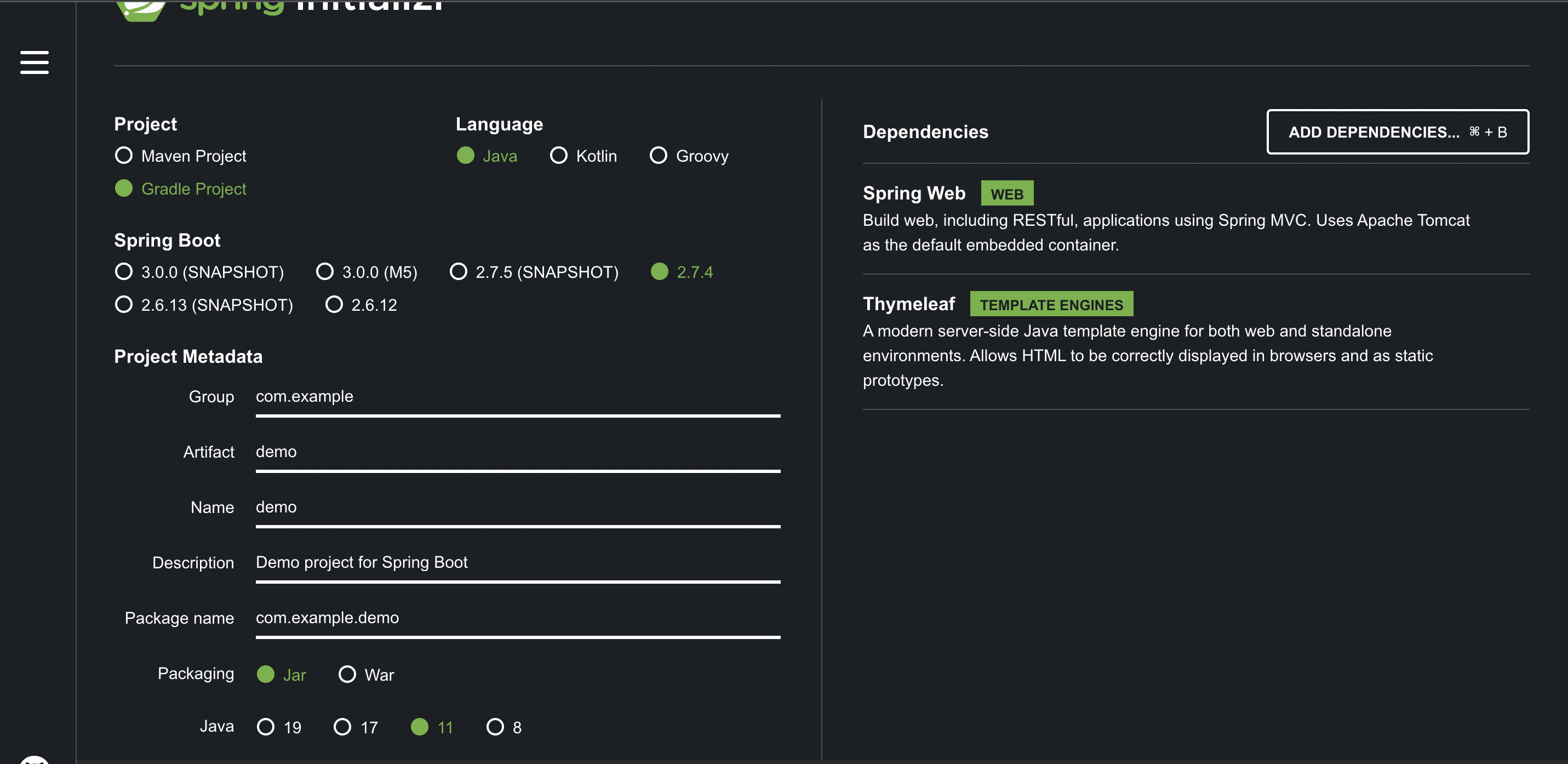Click the Language heading

click(x=499, y=124)
